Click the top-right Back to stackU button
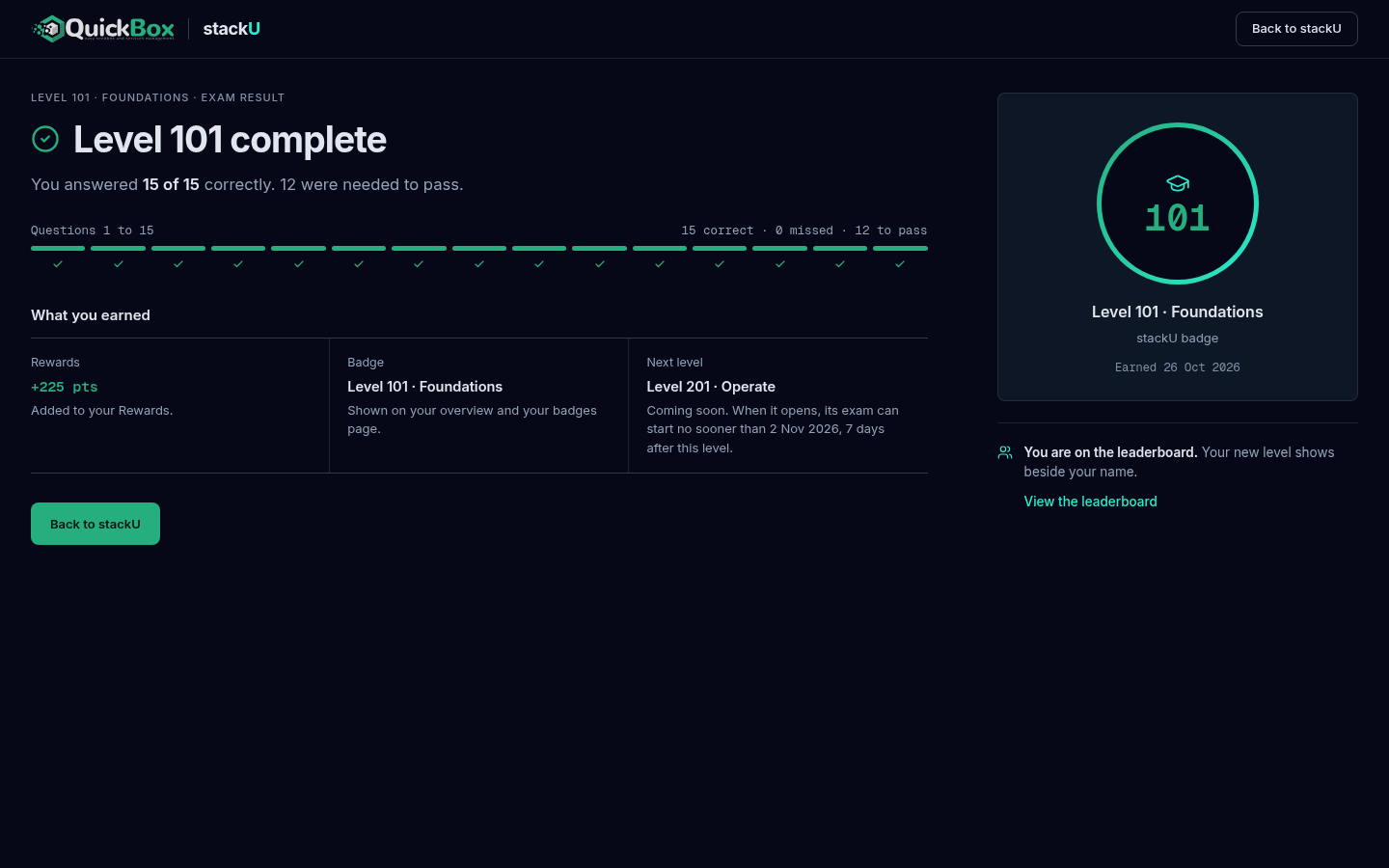The width and height of the screenshot is (1389, 868). coord(1296,29)
